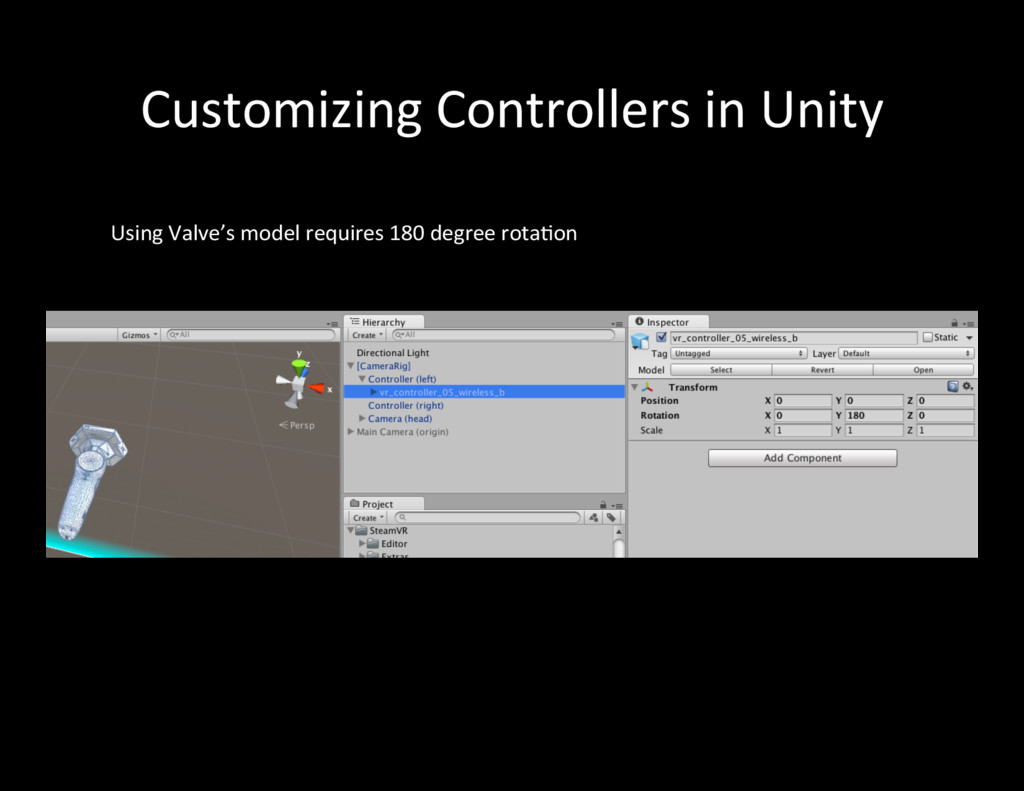
Task: Select Main Camera (origin) in Hierarchy
Action: 402,431
